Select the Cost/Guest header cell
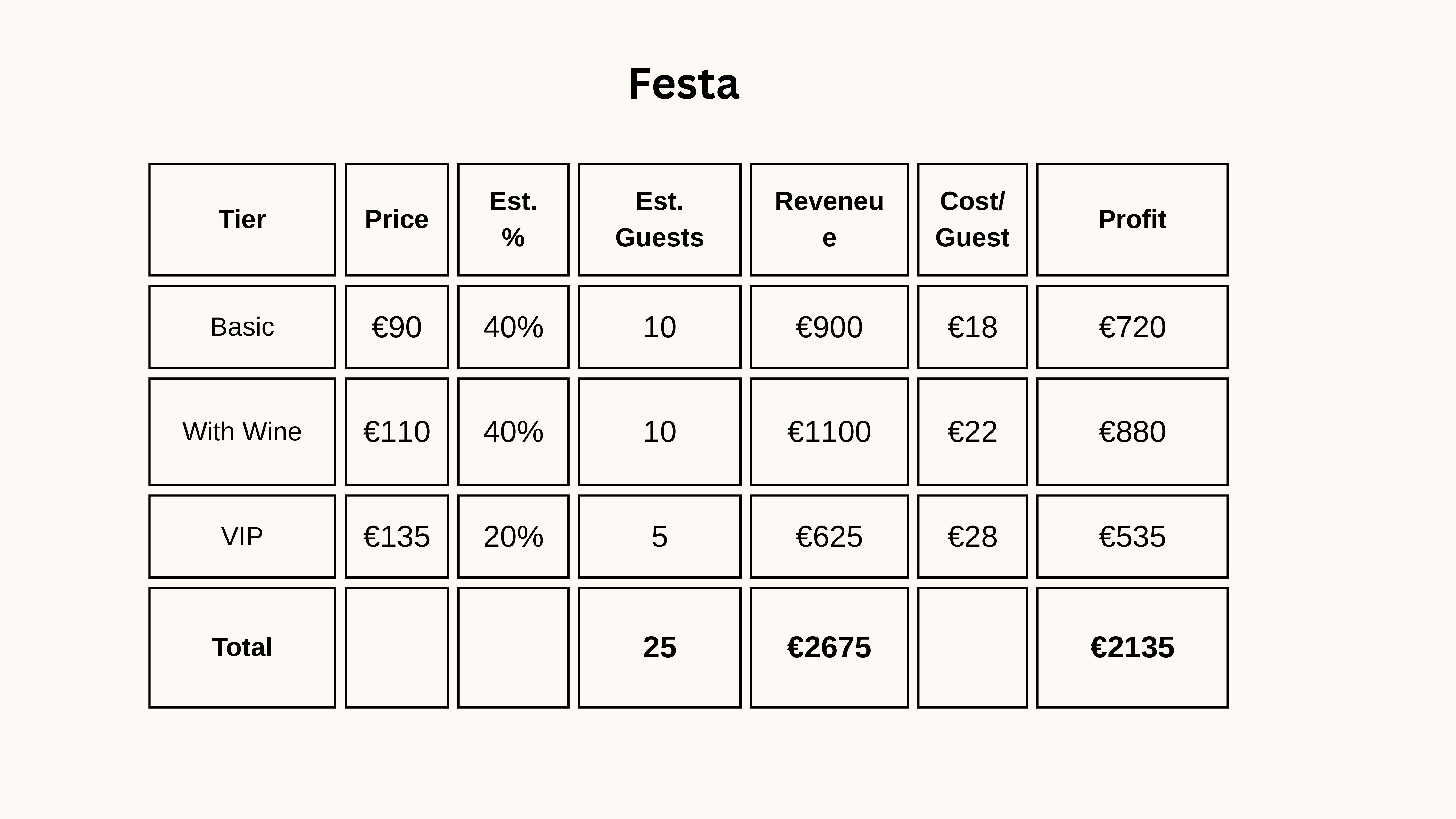Viewport: 1456px width, 819px height. pos(972,219)
